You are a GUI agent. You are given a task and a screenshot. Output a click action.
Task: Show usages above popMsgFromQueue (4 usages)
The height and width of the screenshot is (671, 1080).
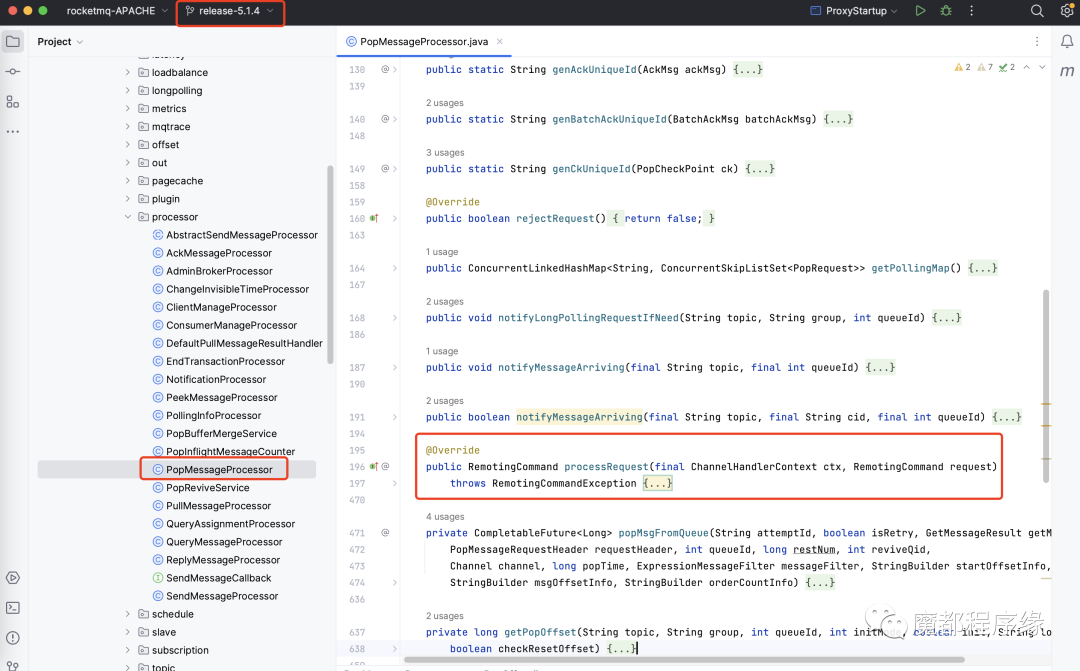click(445, 517)
